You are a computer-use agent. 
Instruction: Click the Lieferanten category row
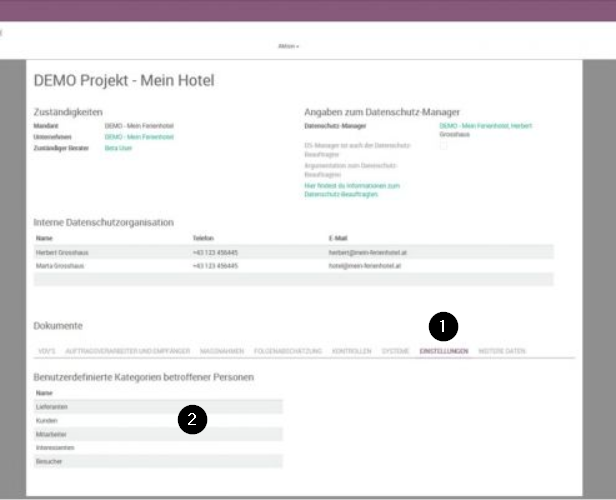[158, 407]
